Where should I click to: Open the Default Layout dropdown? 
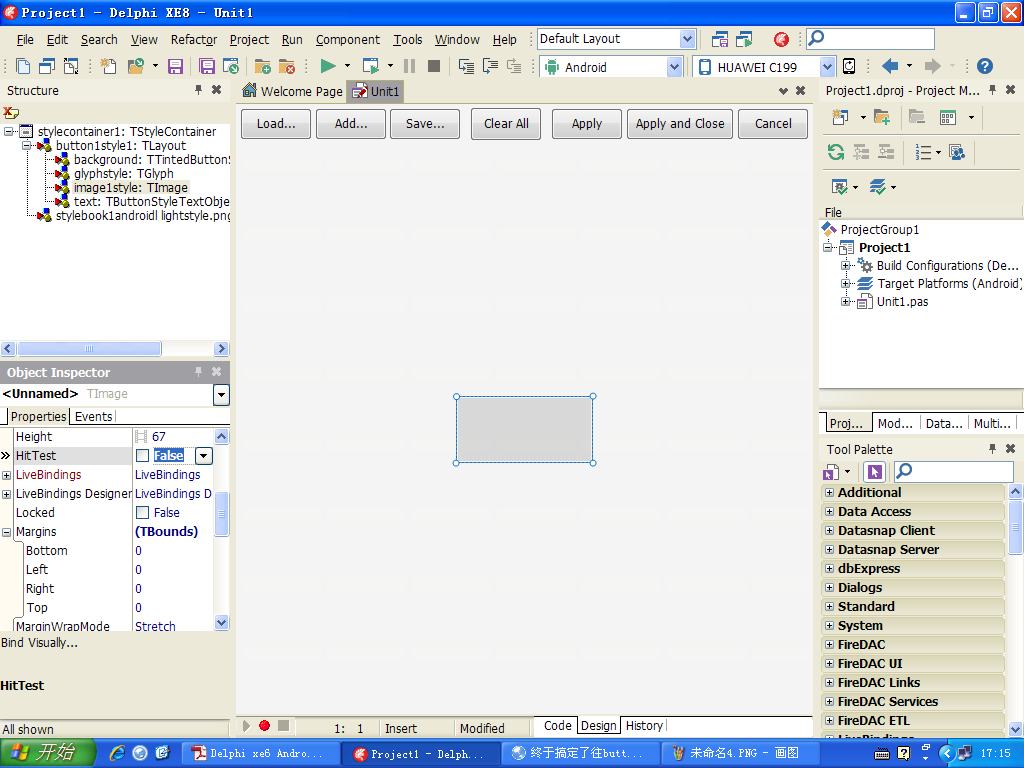687,39
